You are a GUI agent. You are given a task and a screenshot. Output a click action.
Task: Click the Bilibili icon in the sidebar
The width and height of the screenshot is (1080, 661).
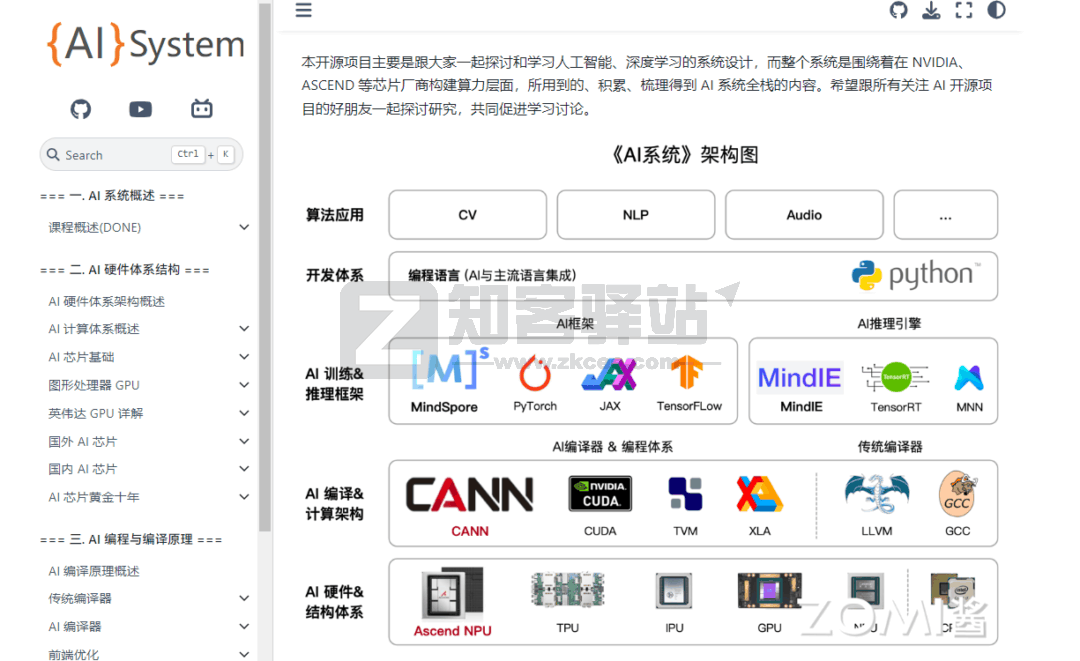(x=201, y=109)
